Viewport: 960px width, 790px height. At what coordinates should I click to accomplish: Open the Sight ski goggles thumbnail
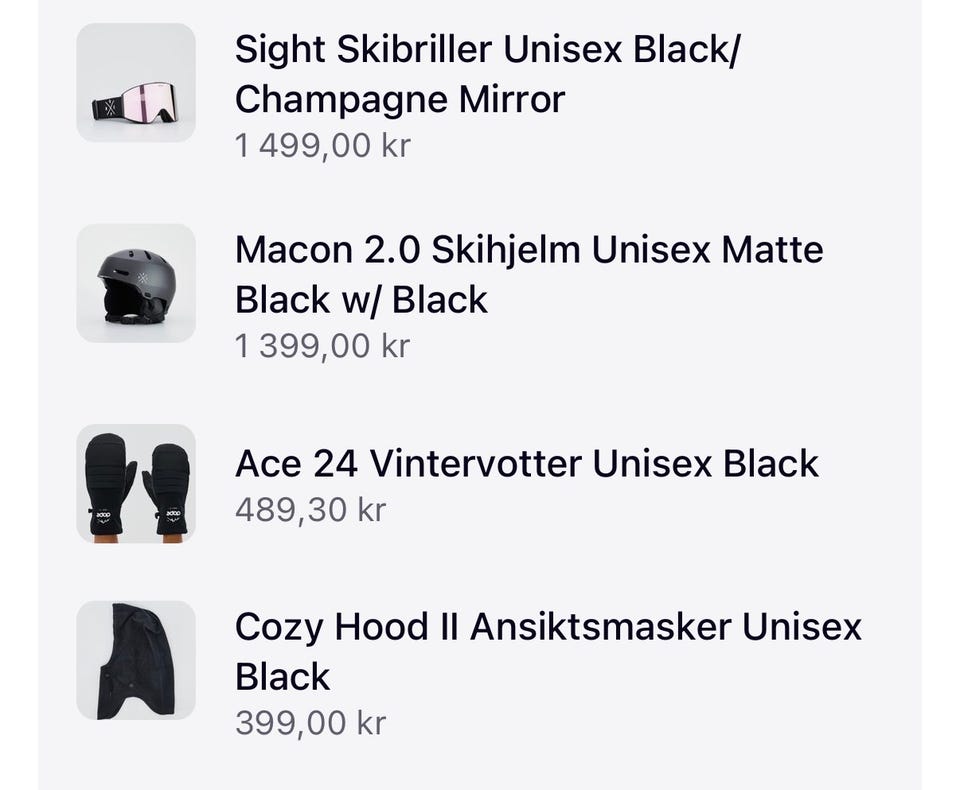pos(136,82)
